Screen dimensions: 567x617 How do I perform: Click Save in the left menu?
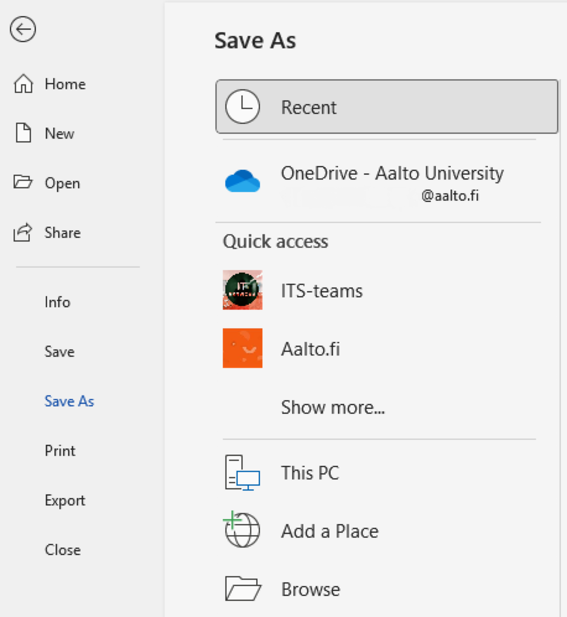tap(59, 352)
